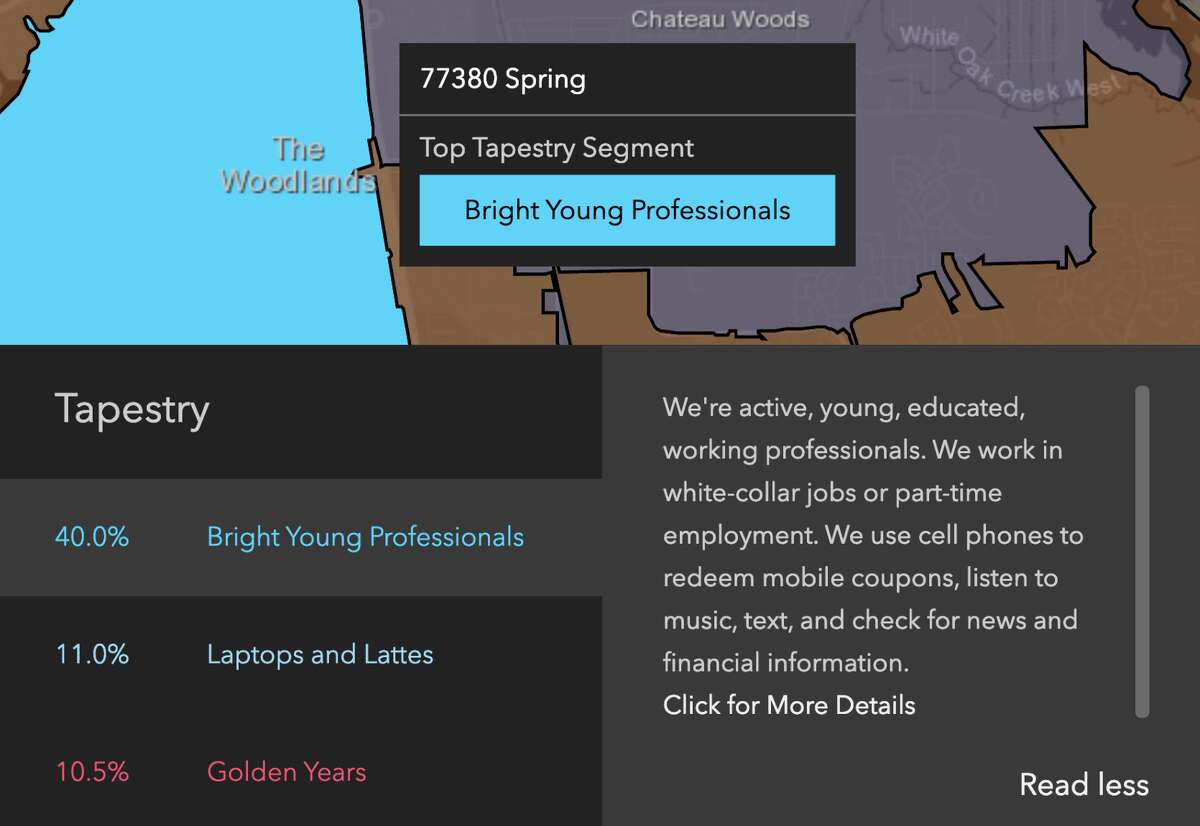The height and width of the screenshot is (826, 1200).
Task: Select the 40.0% Bright Young Professionals row
Action: pyautogui.click(x=301, y=537)
